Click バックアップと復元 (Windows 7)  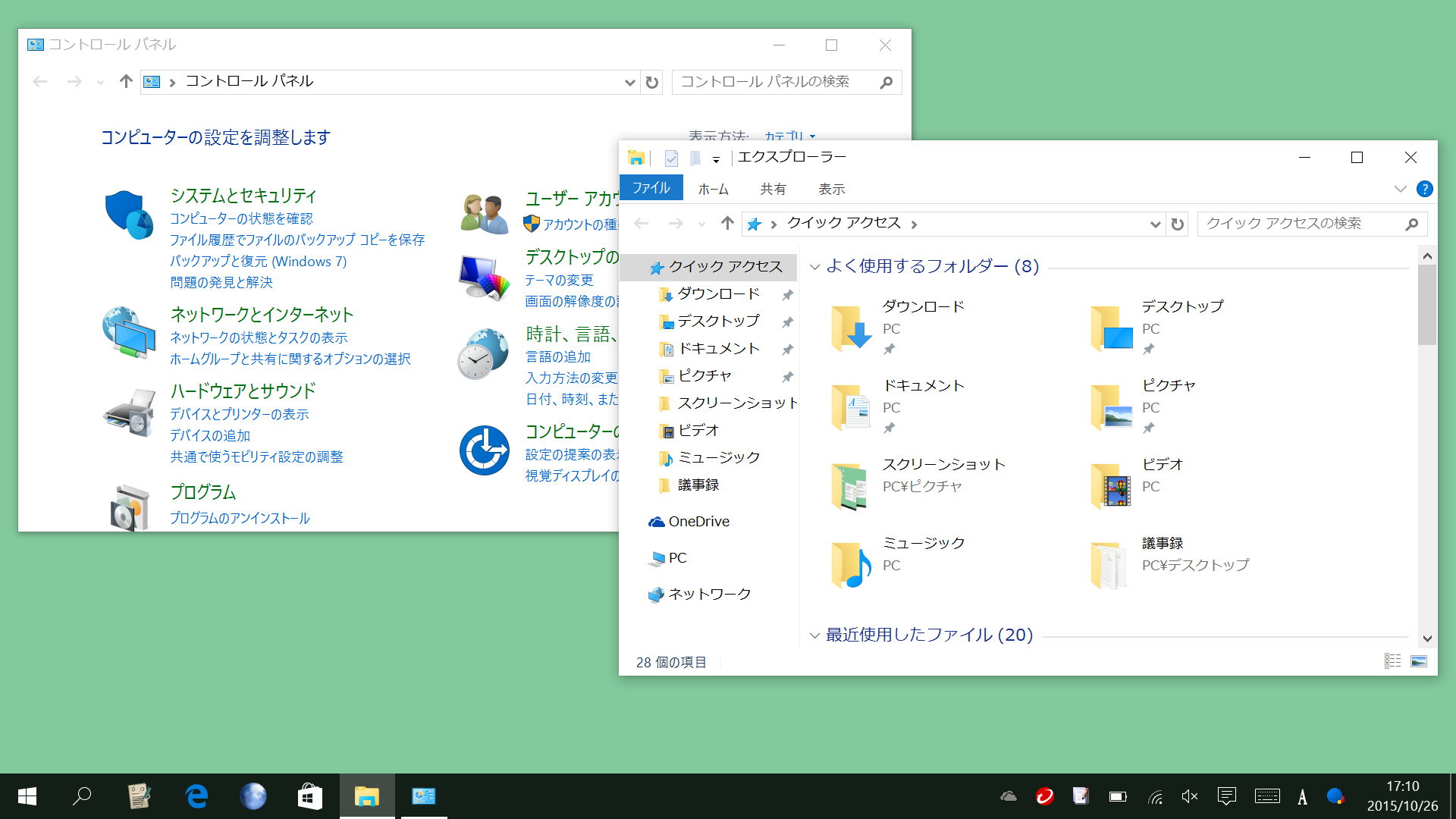point(259,261)
